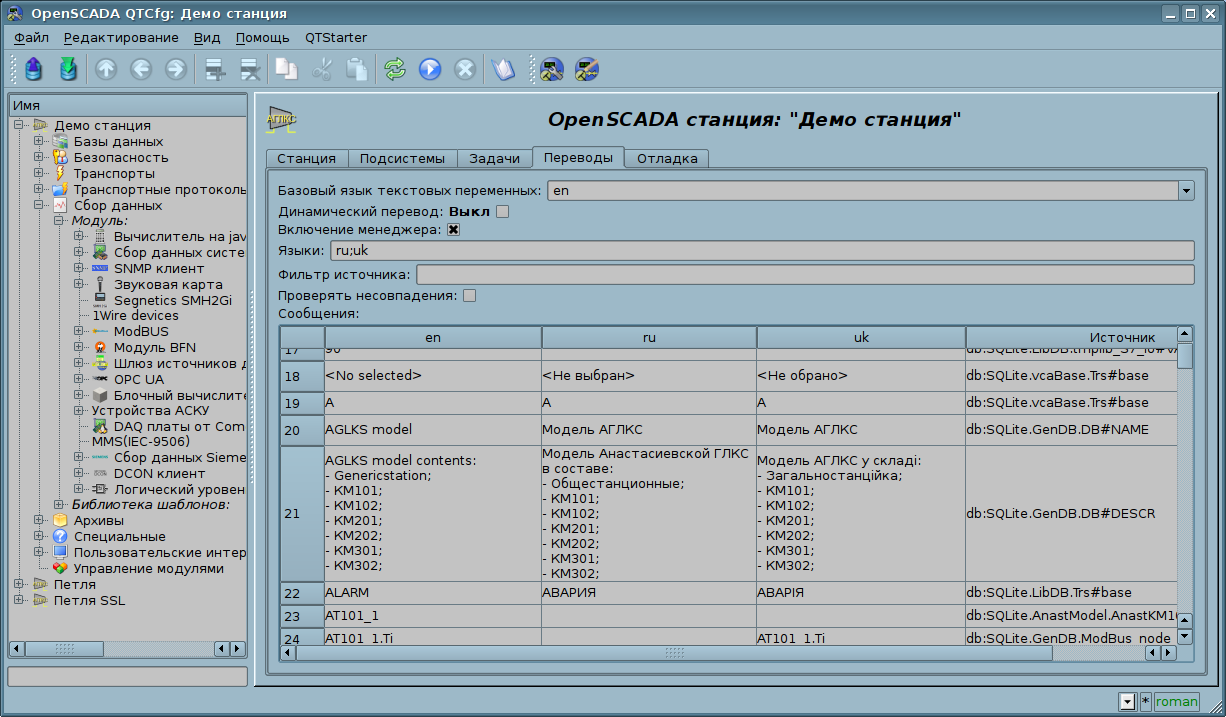Expand the Петля SSL tree node
This screenshot has height=717, width=1226.
[19, 600]
